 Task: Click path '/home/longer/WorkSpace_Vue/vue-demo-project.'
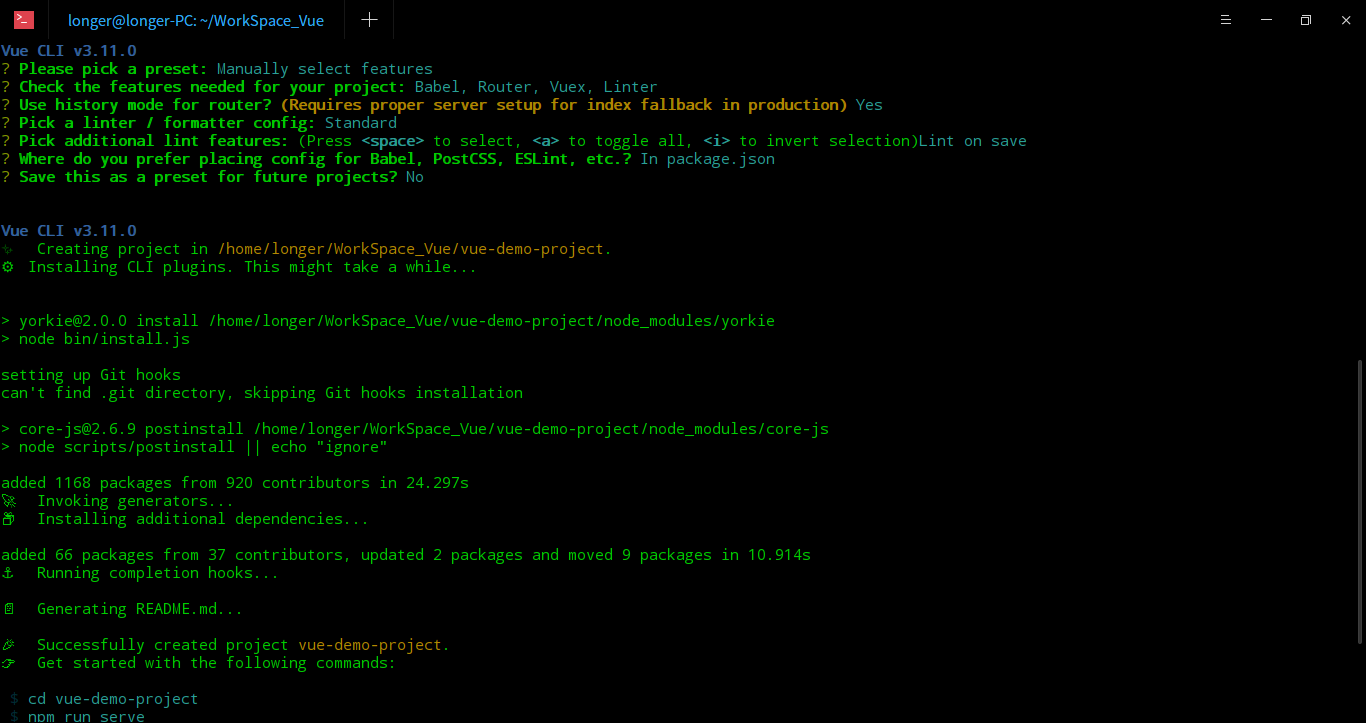click(x=414, y=249)
